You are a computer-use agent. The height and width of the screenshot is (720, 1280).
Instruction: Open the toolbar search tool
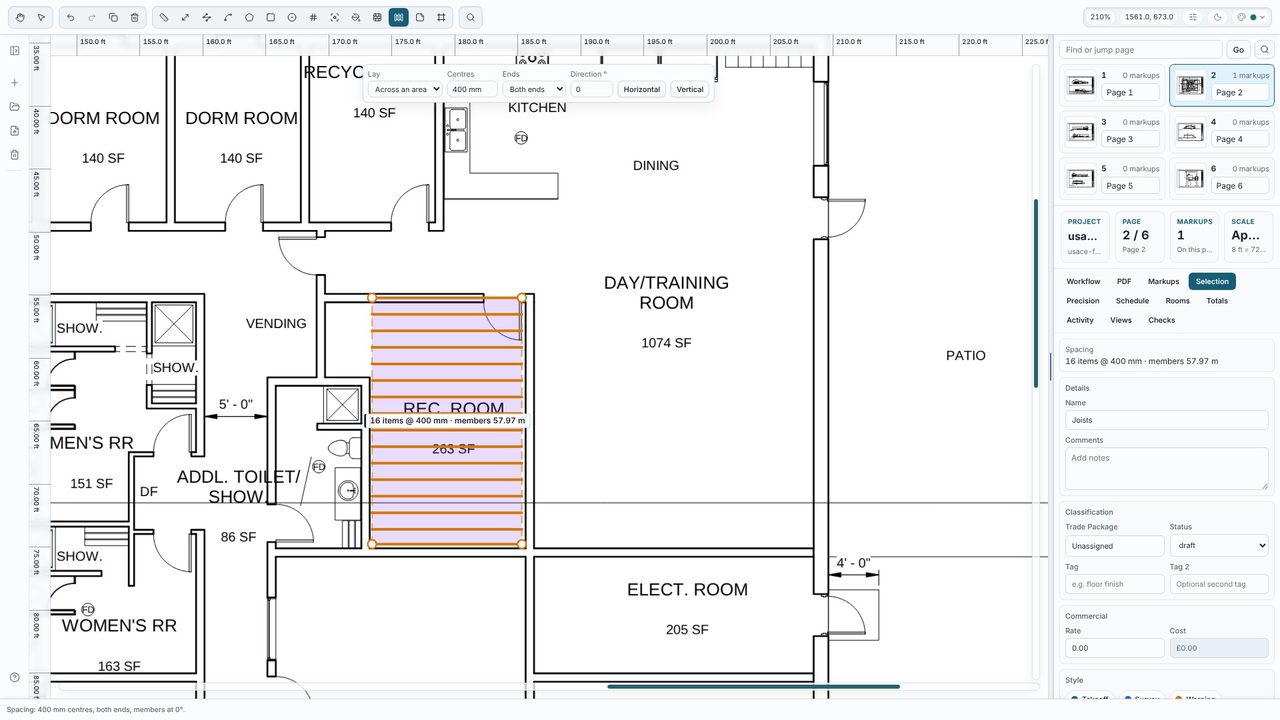(471, 17)
